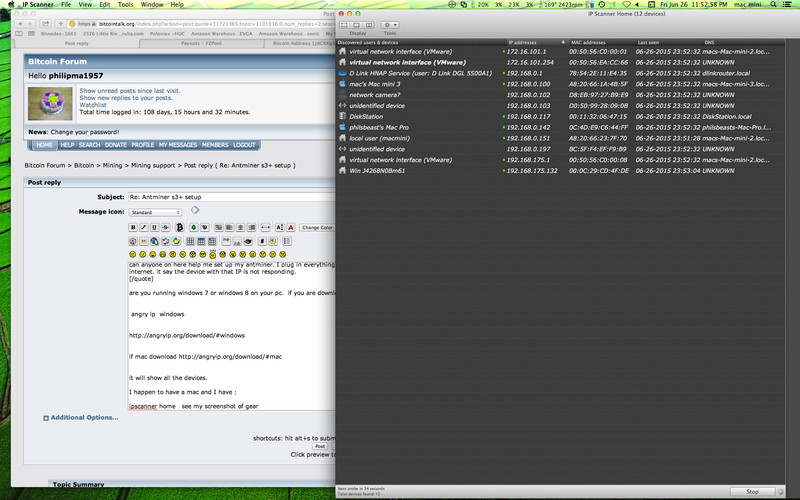Viewport: 800px width, 500px height.
Task: Click Safari share button
Action: pyautogui.click(x=45, y=24)
